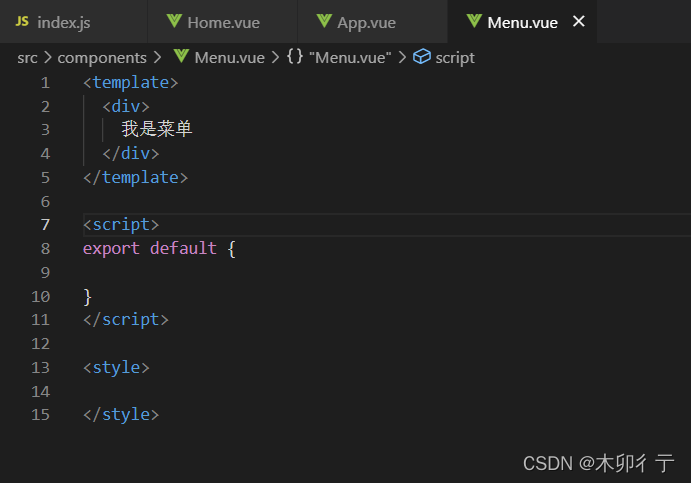The height and width of the screenshot is (483, 691).
Task: Click the chevron before script breadcrumb
Action: [x=402, y=57]
